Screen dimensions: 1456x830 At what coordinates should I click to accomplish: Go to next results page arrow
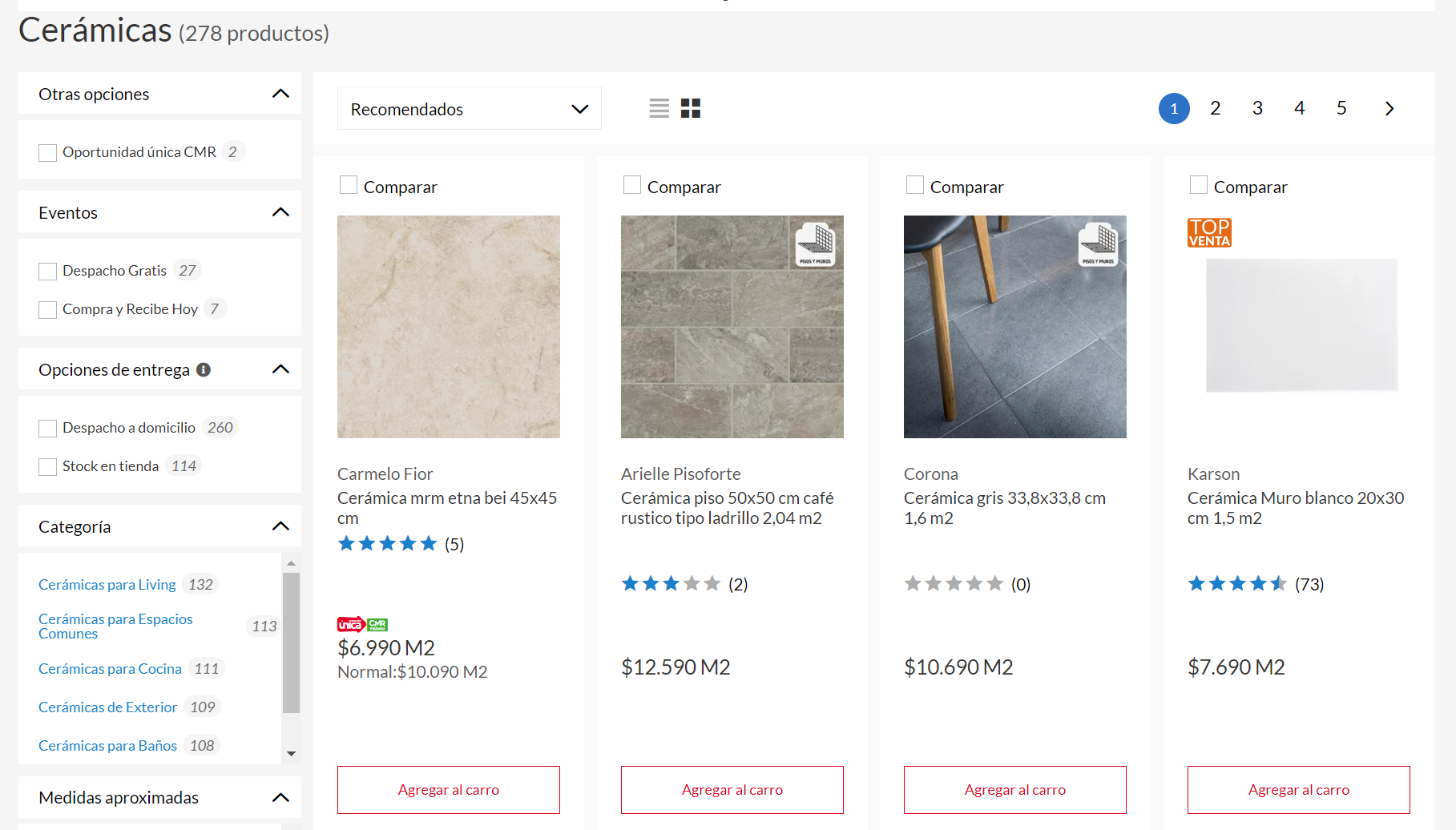coord(1389,108)
